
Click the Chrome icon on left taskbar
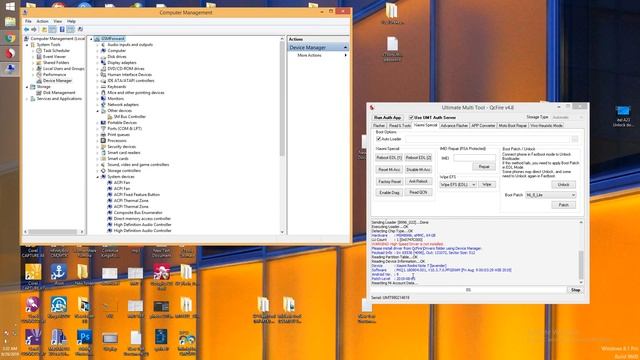pos(10,38)
